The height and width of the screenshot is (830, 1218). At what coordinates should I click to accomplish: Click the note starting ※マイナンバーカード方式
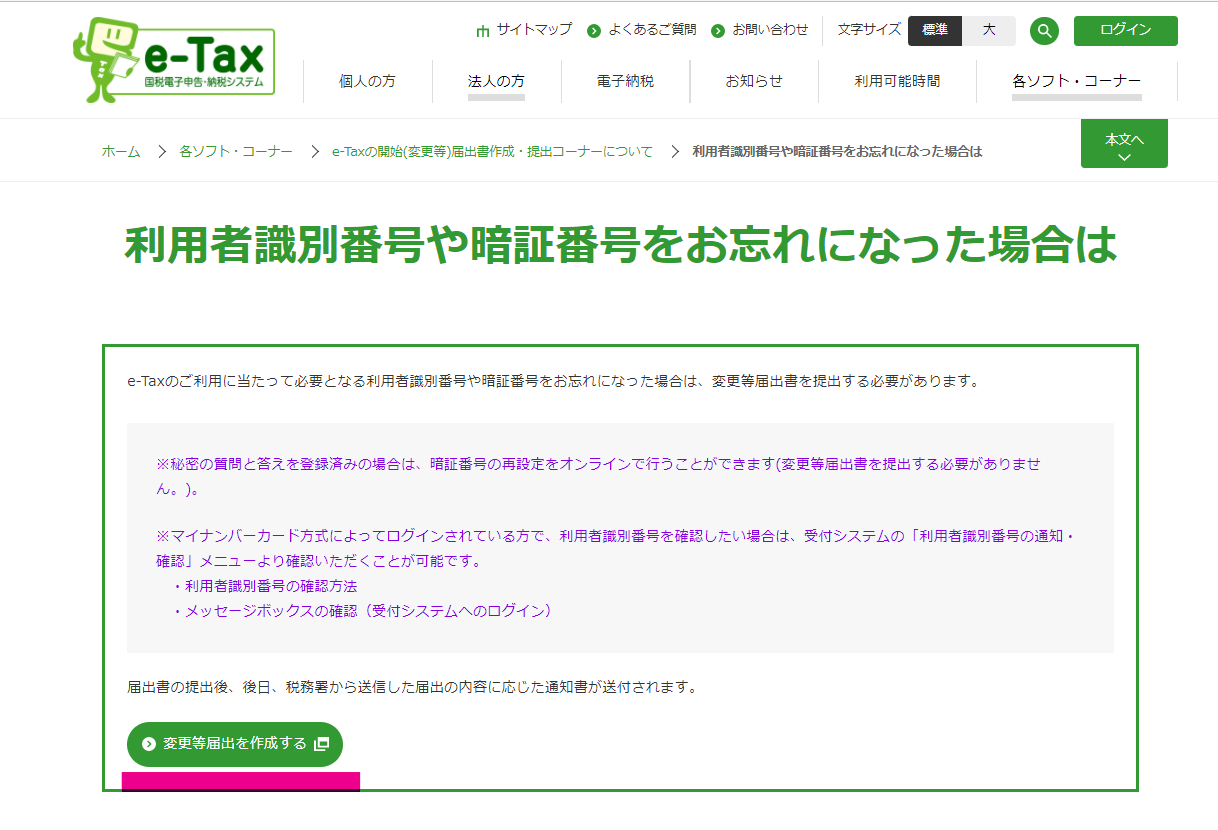(614, 548)
